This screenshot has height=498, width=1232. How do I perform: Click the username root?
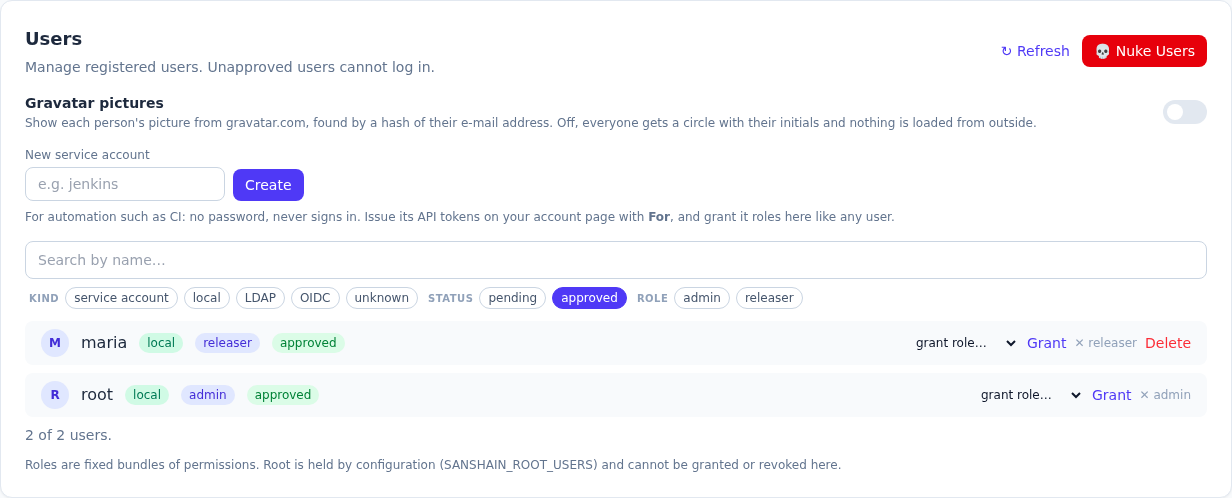point(97,395)
